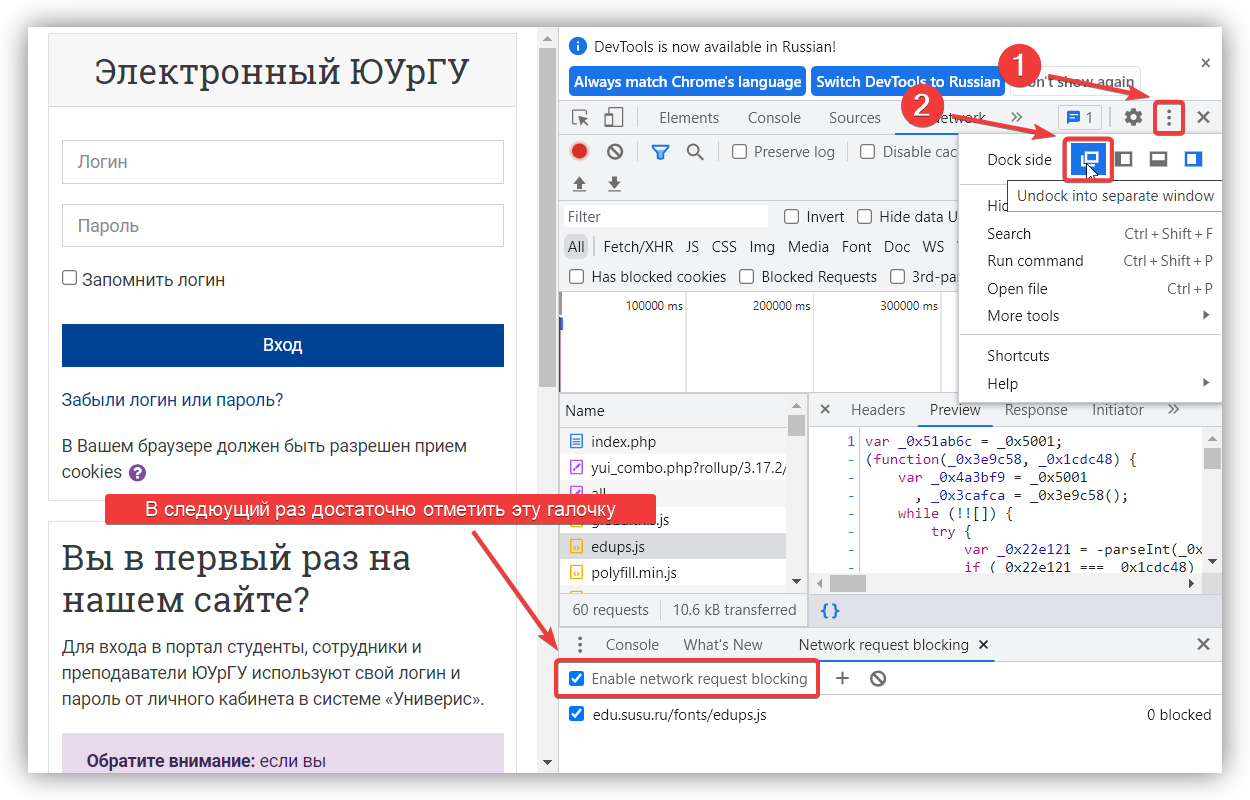Image resolution: width=1250 pixels, height=800 pixels.
Task: Check the Has blocked cookies checkbox
Action: pos(577,277)
